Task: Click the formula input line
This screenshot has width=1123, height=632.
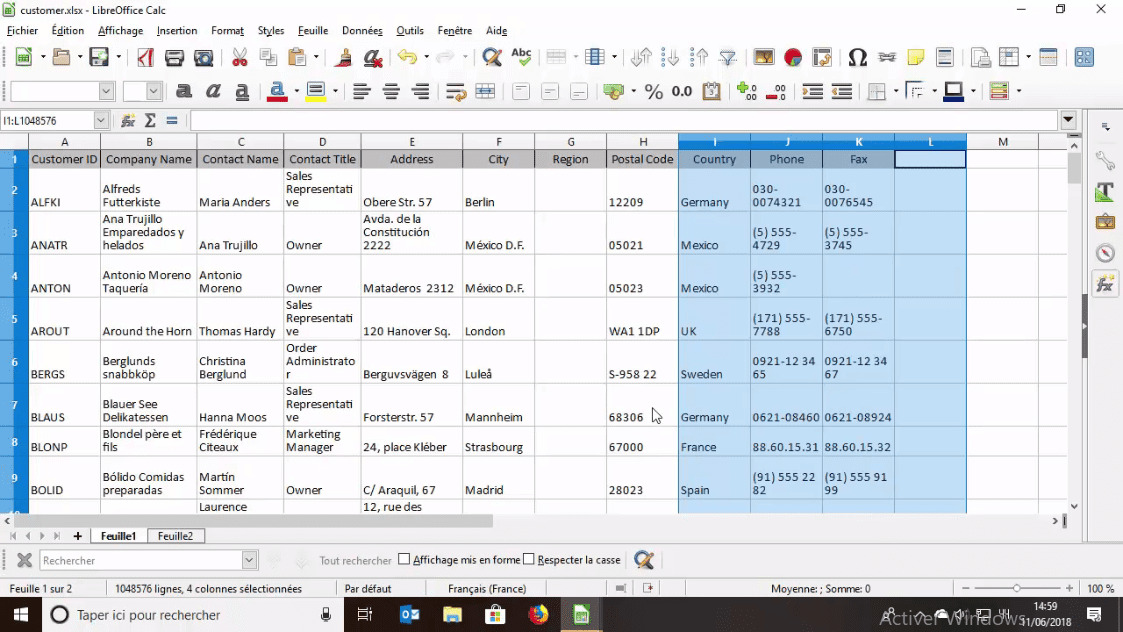Action: pyautogui.click(x=625, y=120)
